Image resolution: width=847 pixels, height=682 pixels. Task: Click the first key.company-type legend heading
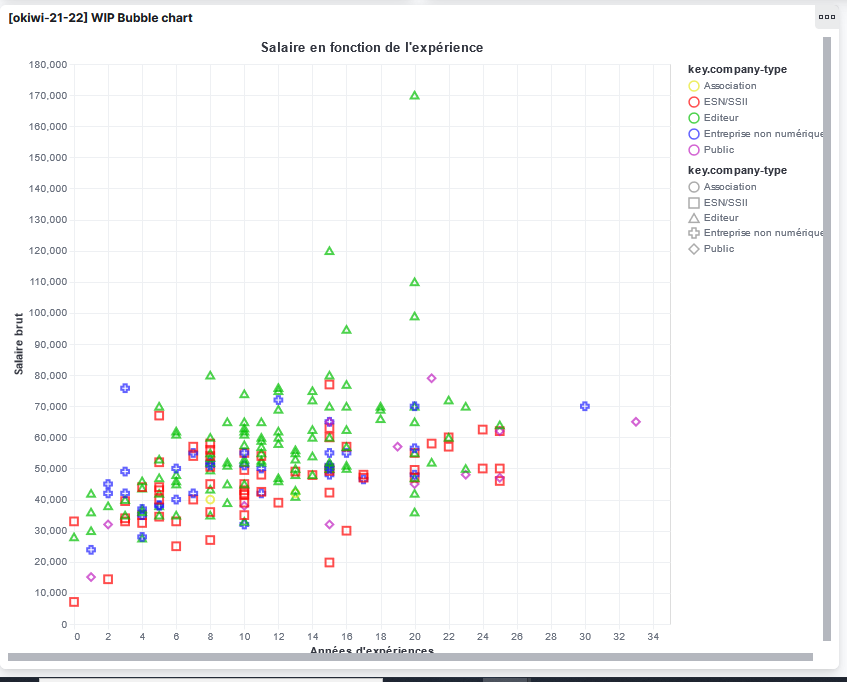(x=737, y=70)
